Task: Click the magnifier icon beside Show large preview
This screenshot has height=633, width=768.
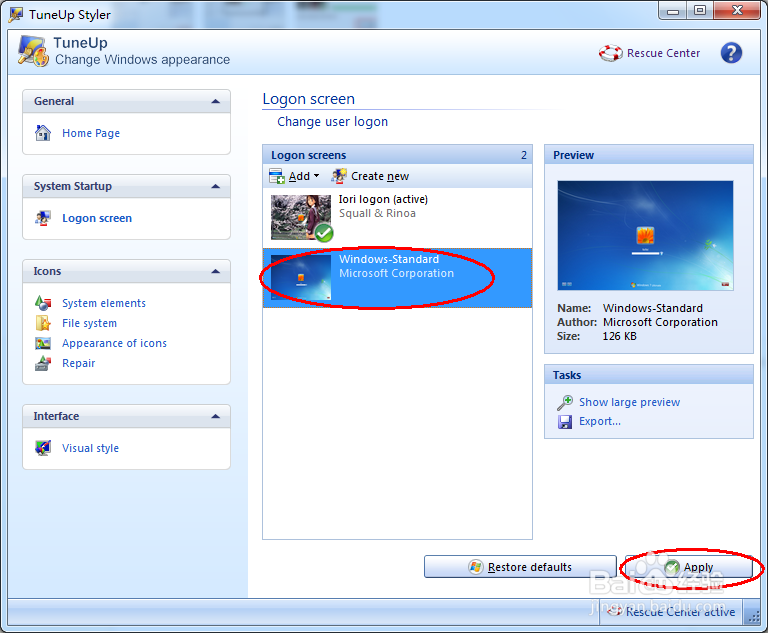Action: 565,402
